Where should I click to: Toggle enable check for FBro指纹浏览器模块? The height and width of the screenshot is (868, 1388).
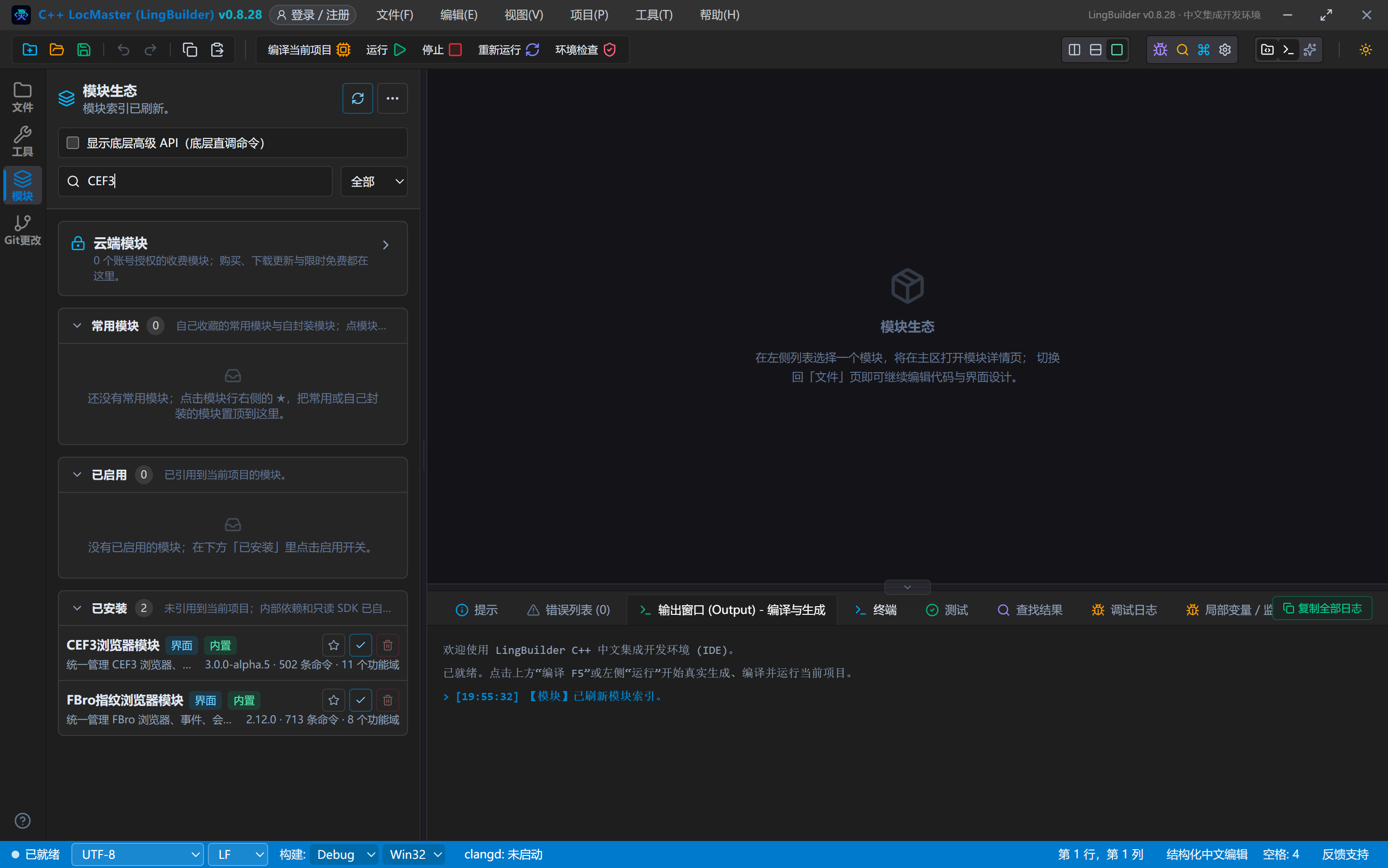pyautogui.click(x=360, y=700)
